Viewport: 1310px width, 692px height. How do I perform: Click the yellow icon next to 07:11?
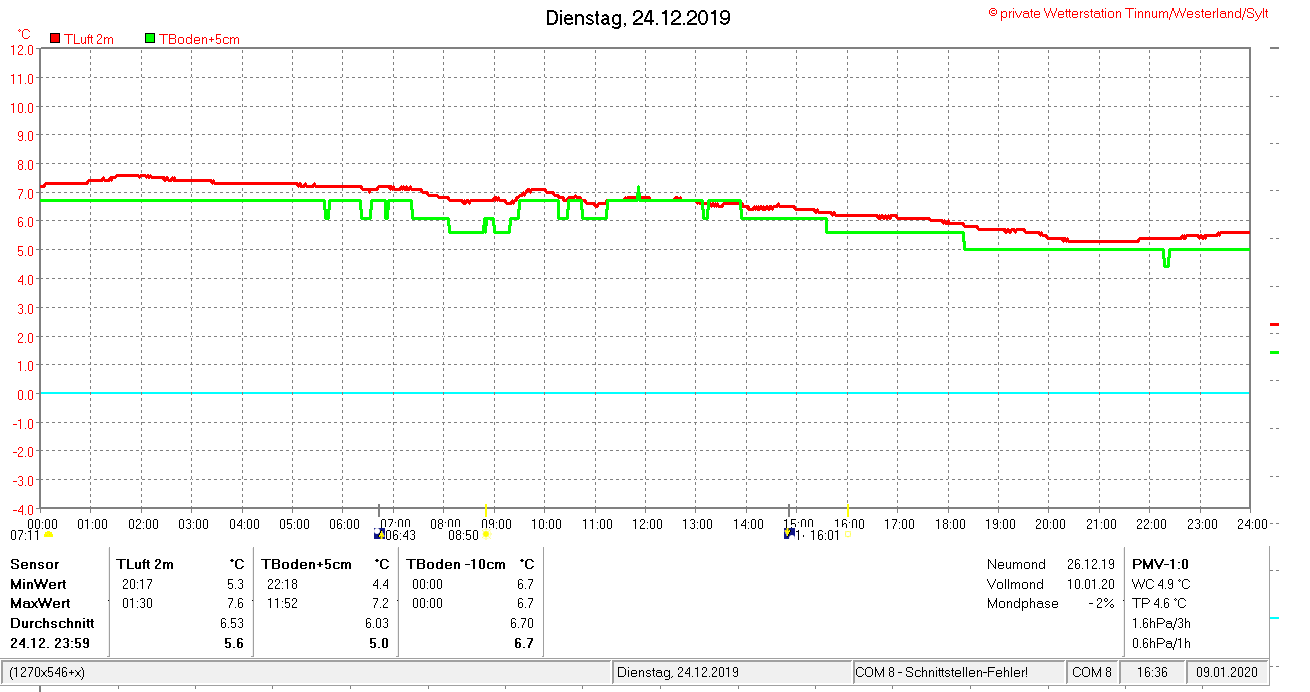(x=48, y=535)
